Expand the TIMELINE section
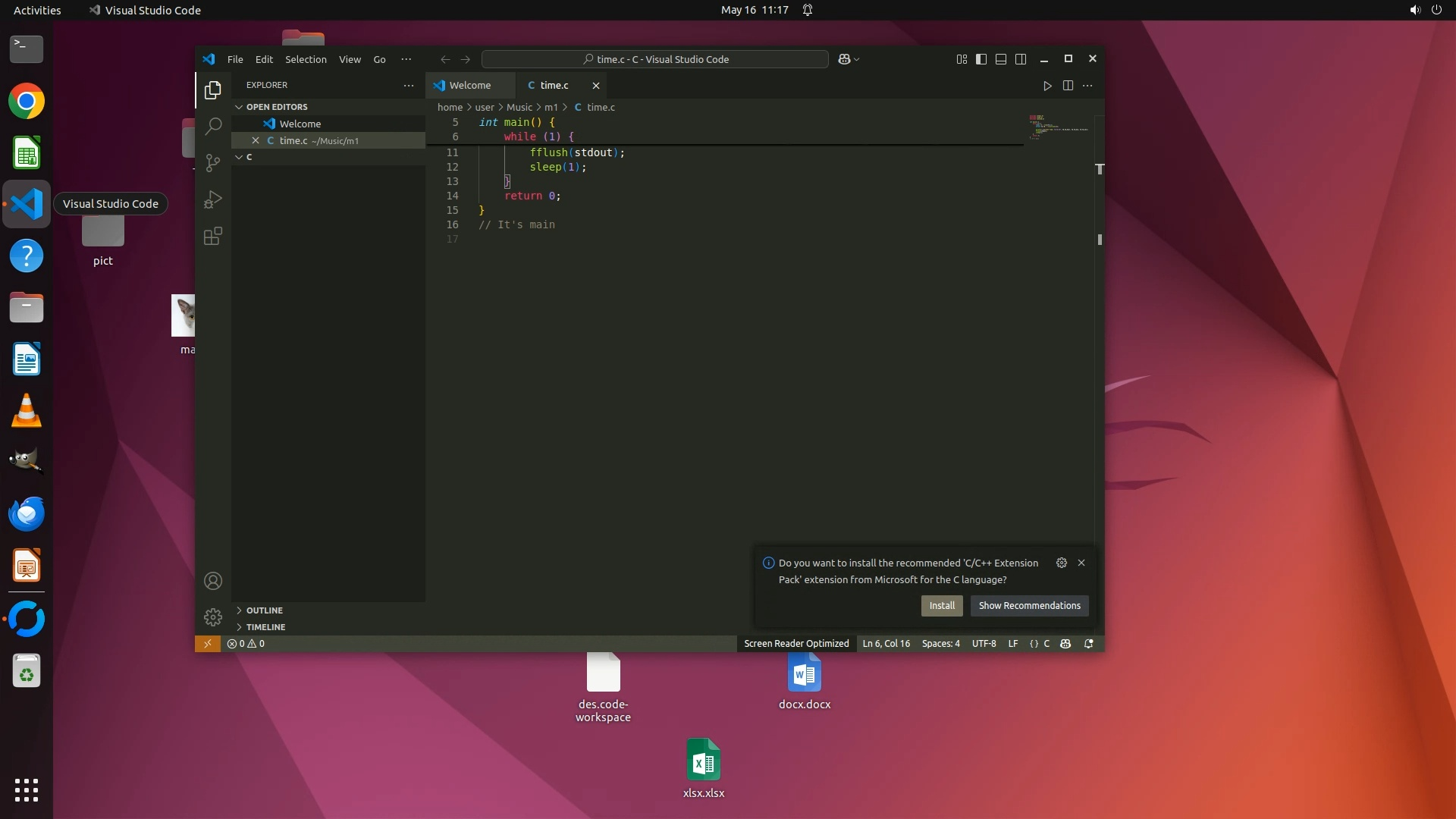Viewport: 1456px width, 819px height. 265,627
